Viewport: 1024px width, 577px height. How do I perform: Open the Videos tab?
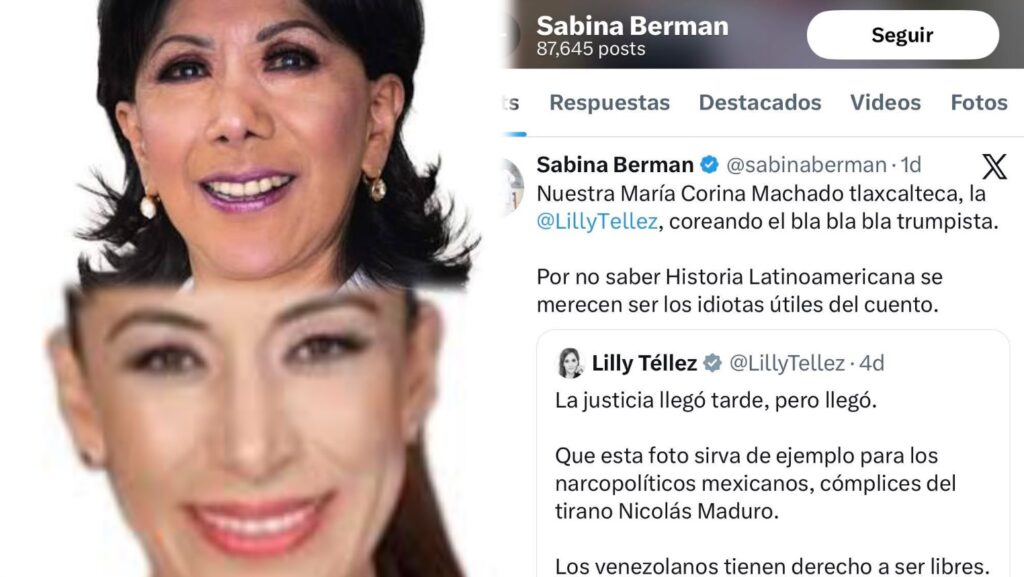885,102
